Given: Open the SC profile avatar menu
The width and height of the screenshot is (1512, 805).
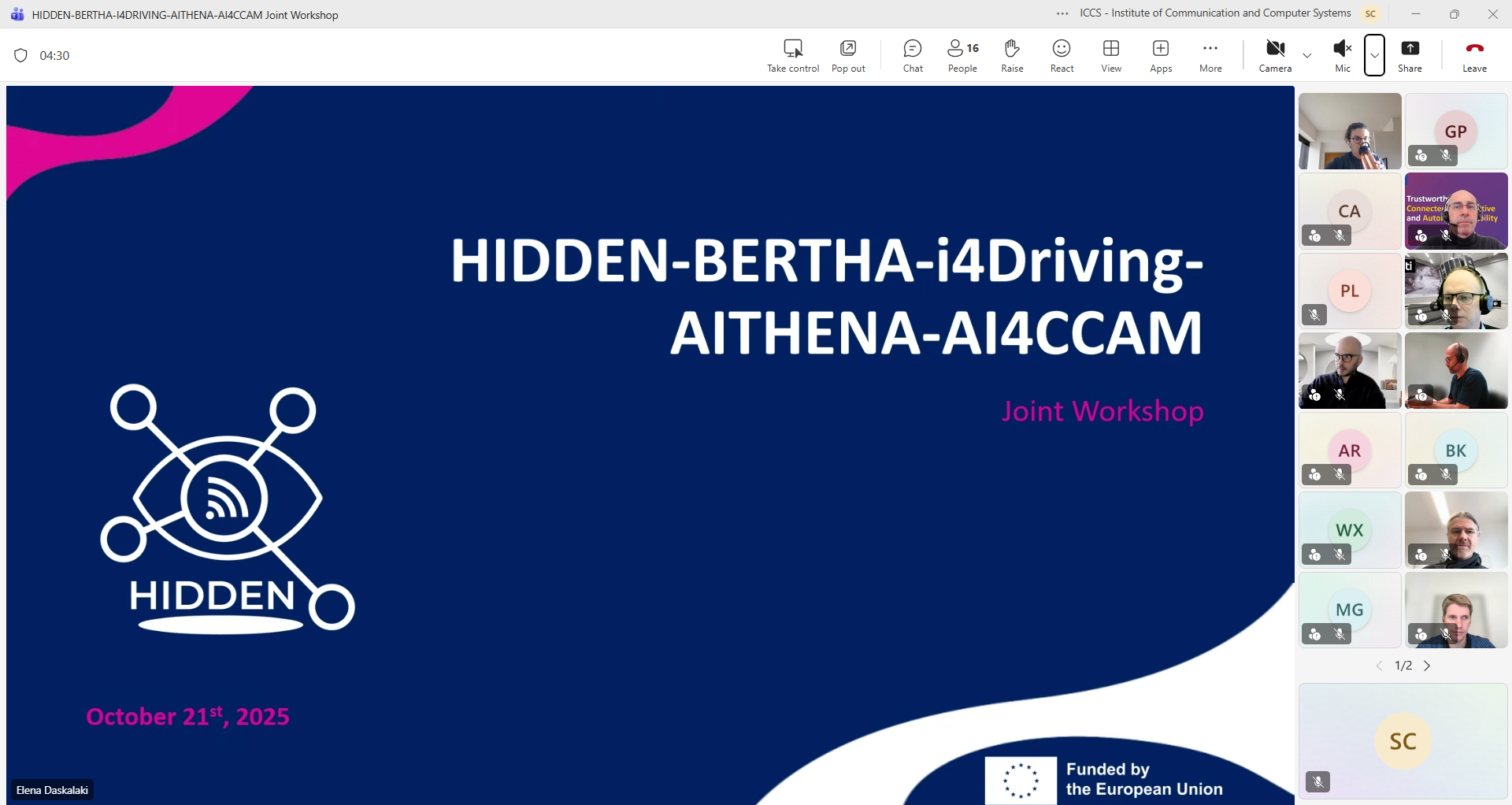Looking at the screenshot, I should [1371, 13].
